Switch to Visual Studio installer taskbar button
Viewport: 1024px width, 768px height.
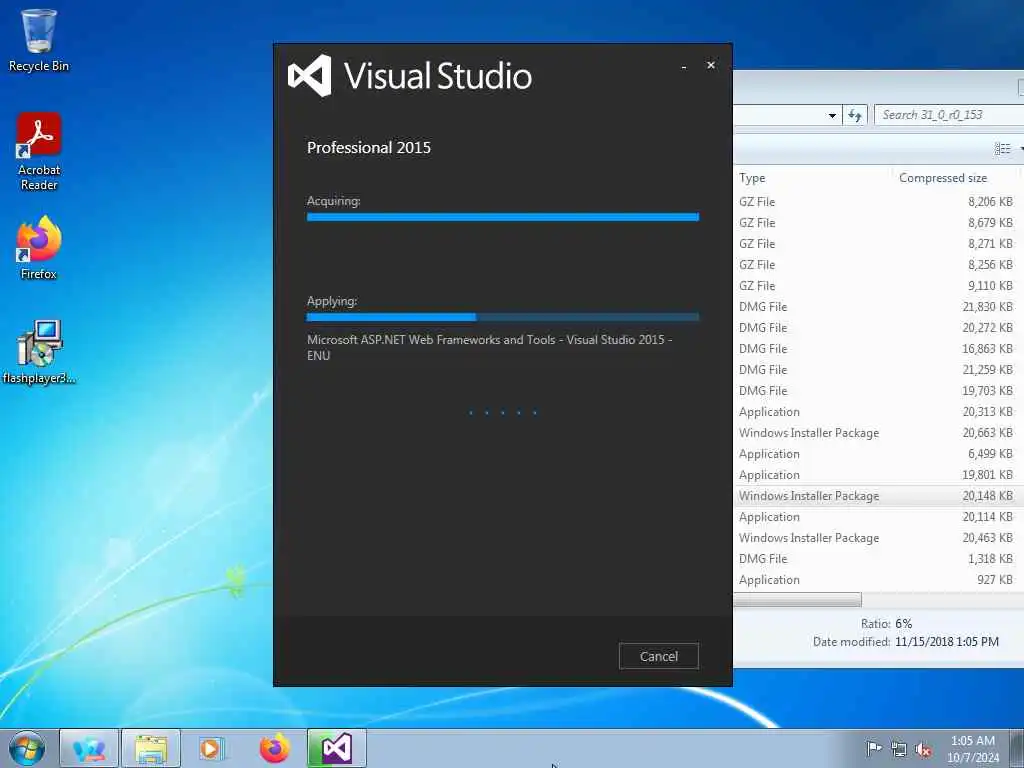coord(337,748)
